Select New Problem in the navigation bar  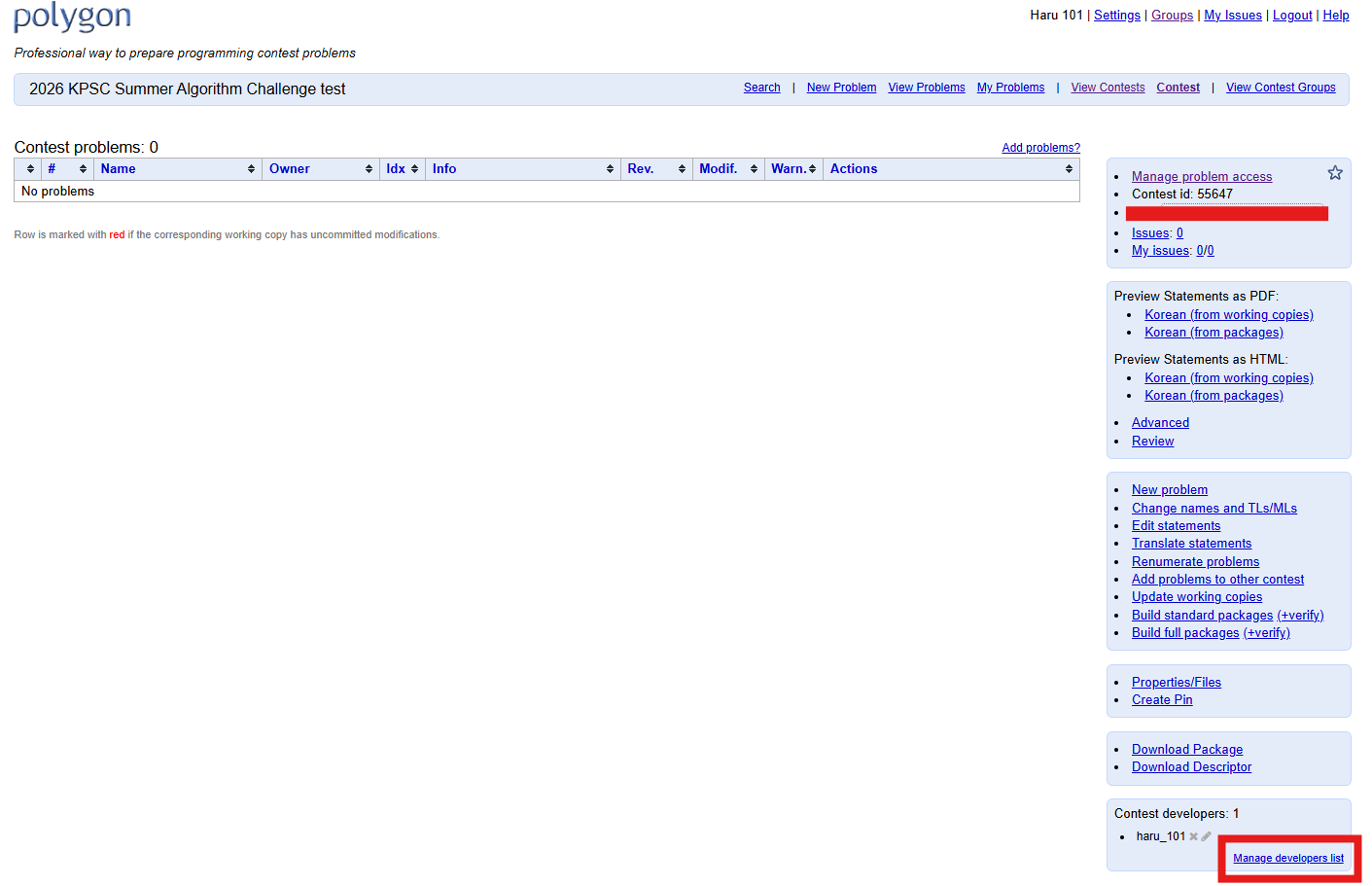(841, 88)
